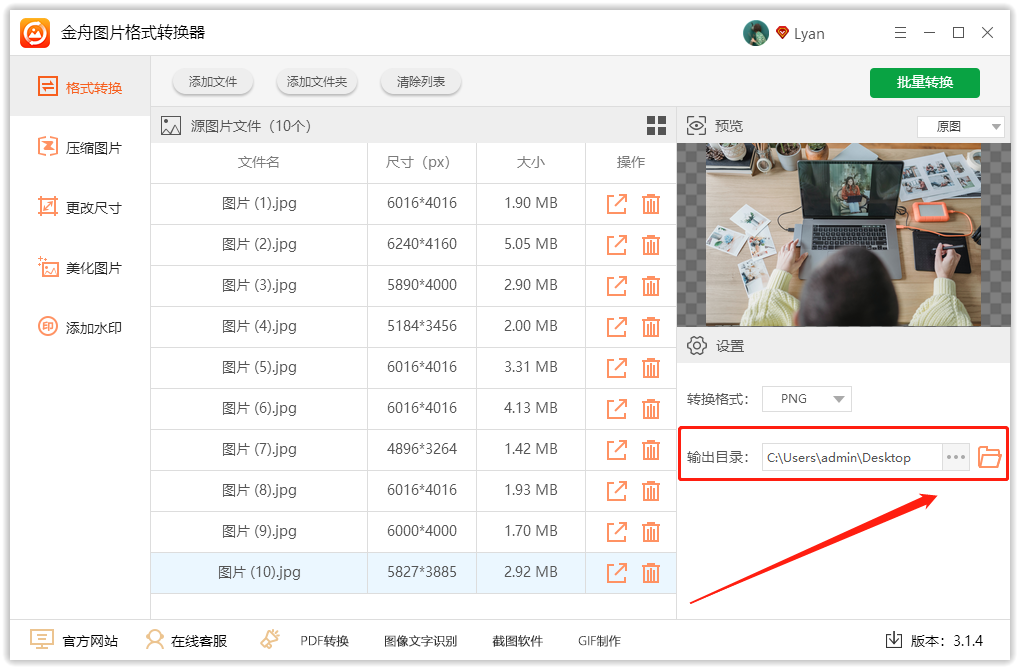Click export icon for 图片 (10).jpg row
Image resolution: width=1020 pixels, height=670 pixels.
pos(617,573)
